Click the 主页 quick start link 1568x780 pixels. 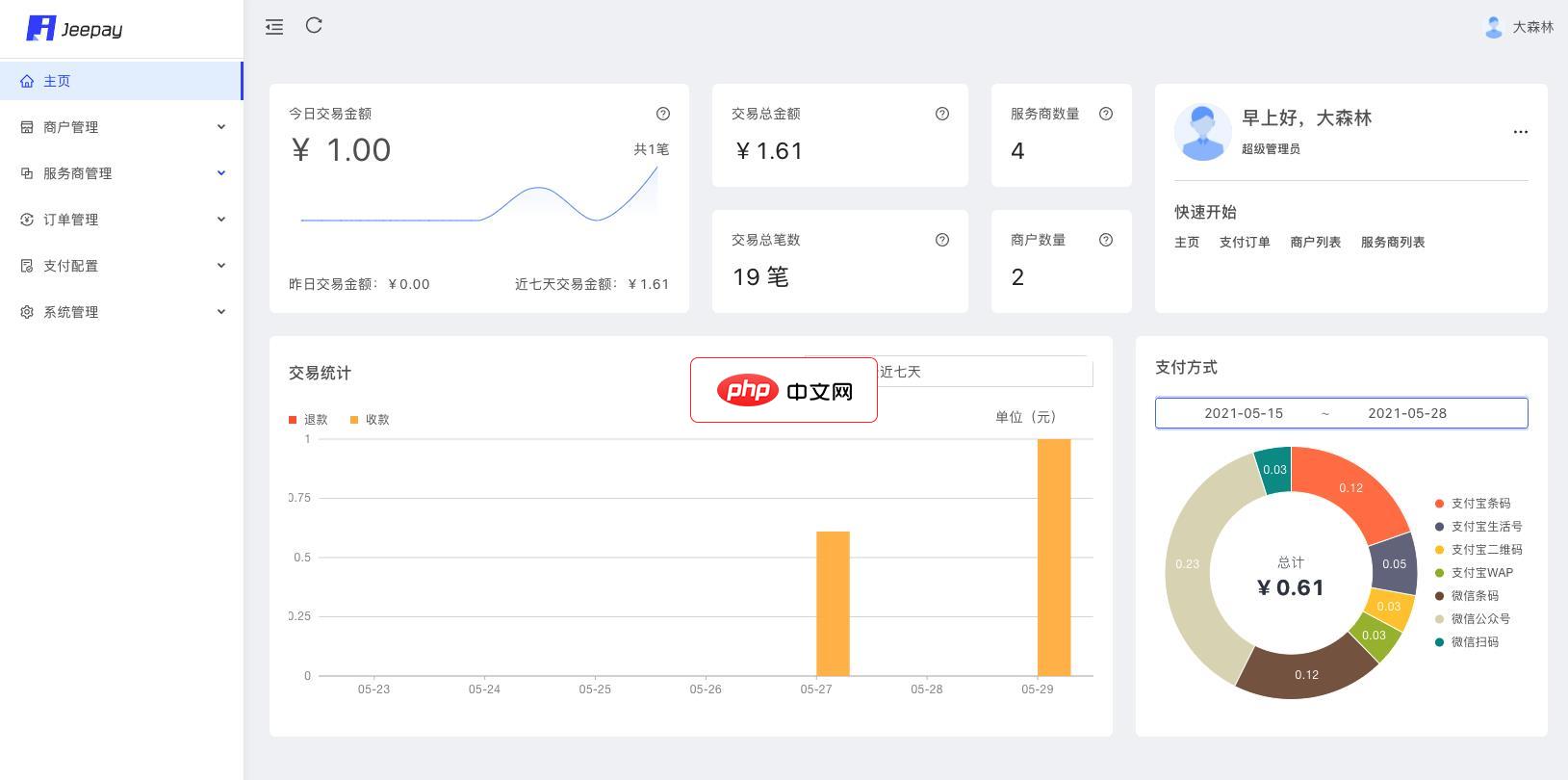pyautogui.click(x=1187, y=243)
